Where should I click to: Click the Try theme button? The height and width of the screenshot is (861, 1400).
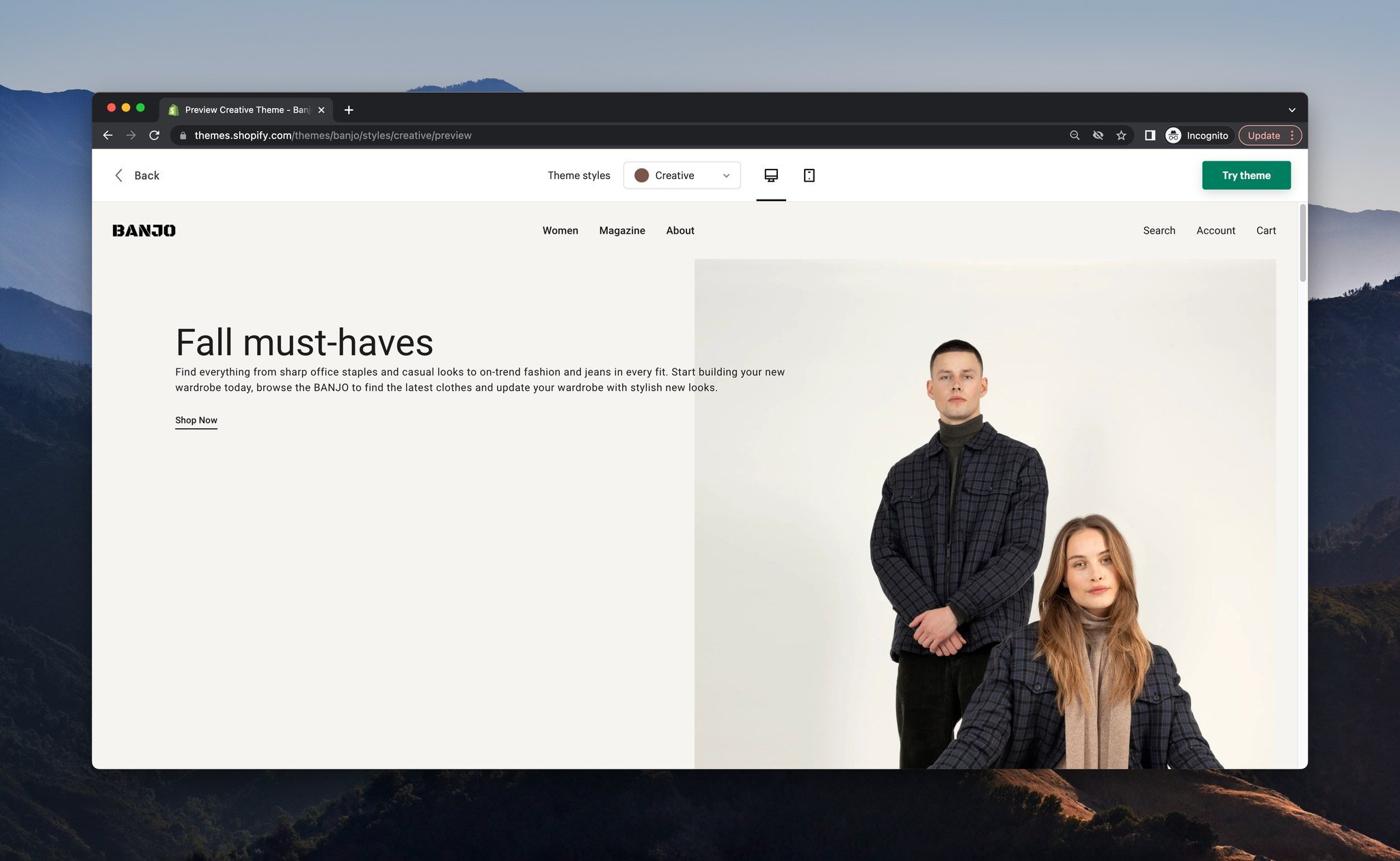[x=1246, y=175]
